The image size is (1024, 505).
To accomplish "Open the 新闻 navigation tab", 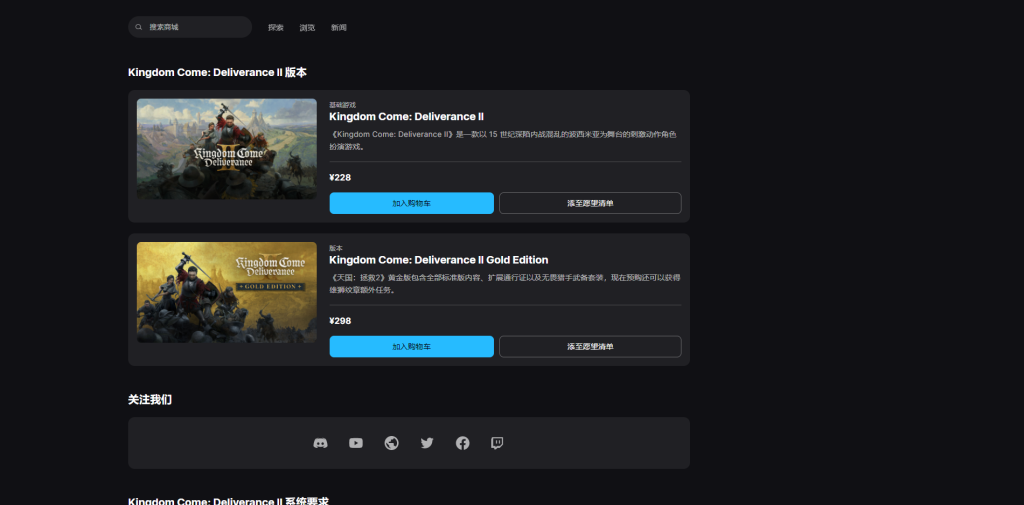I will coord(338,27).
